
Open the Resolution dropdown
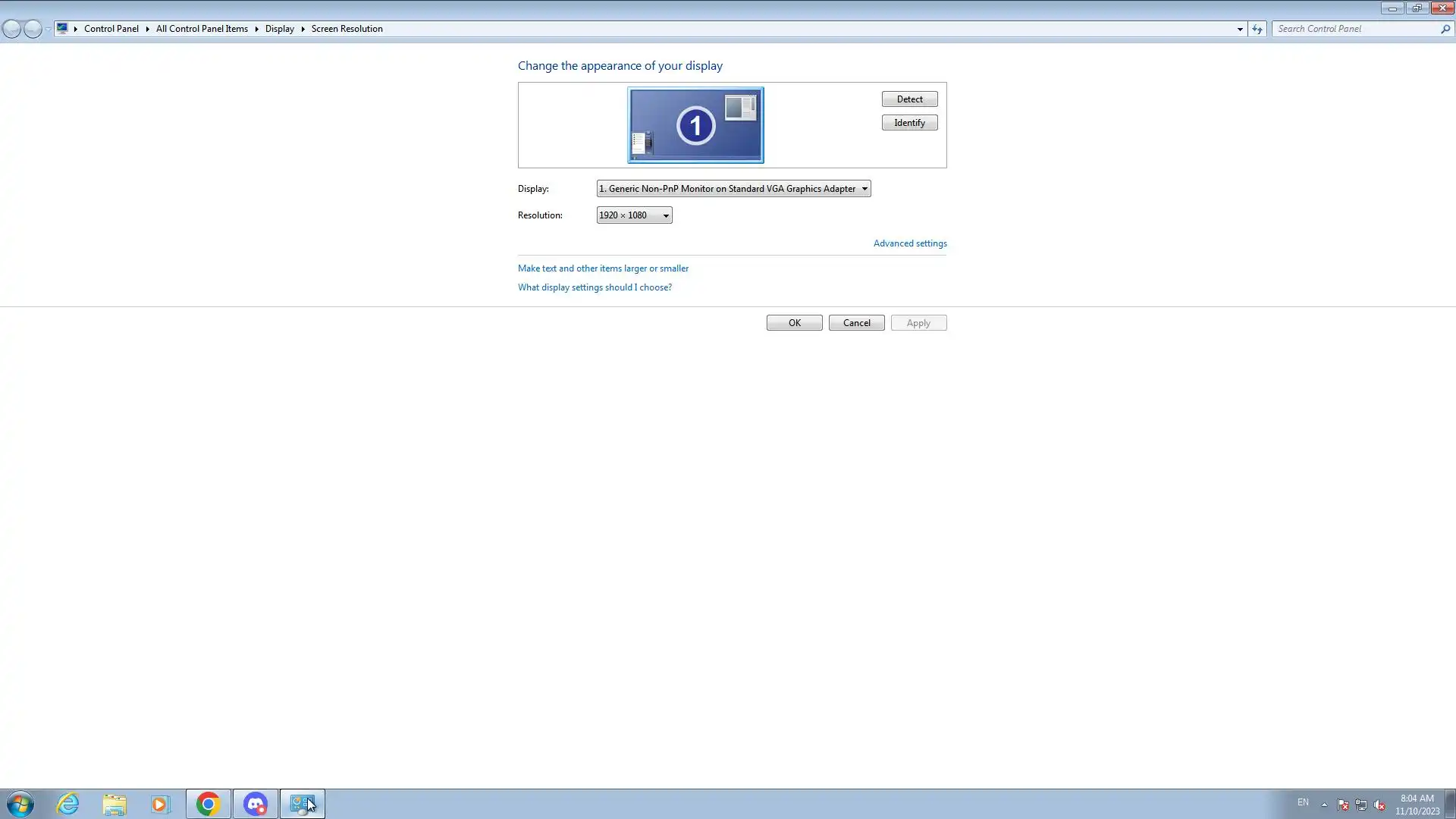pyautogui.click(x=634, y=215)
